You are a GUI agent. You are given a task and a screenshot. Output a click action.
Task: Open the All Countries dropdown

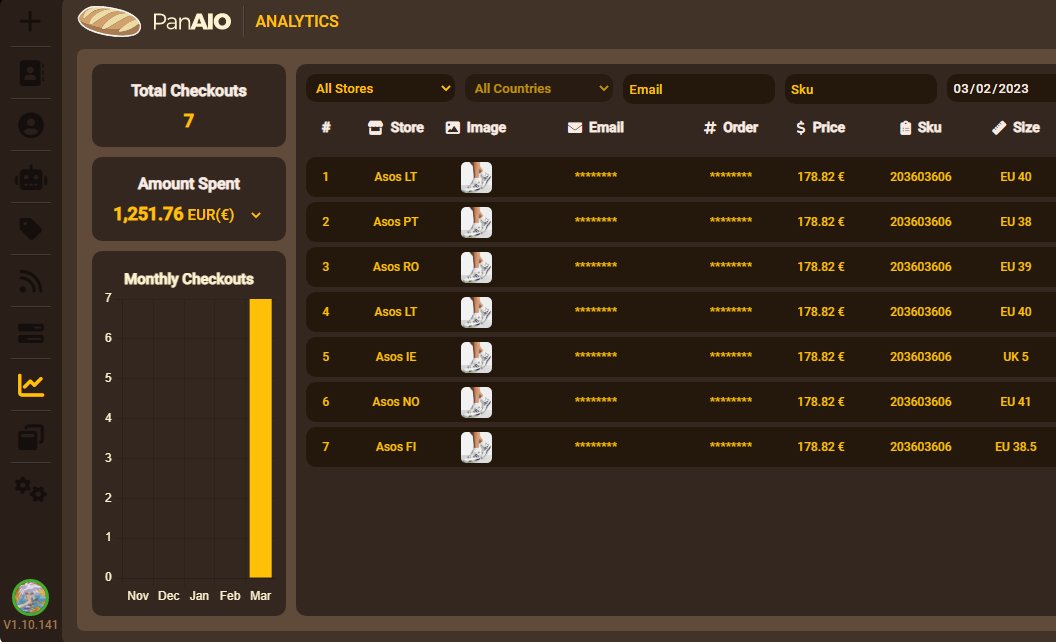pos(539,88)
